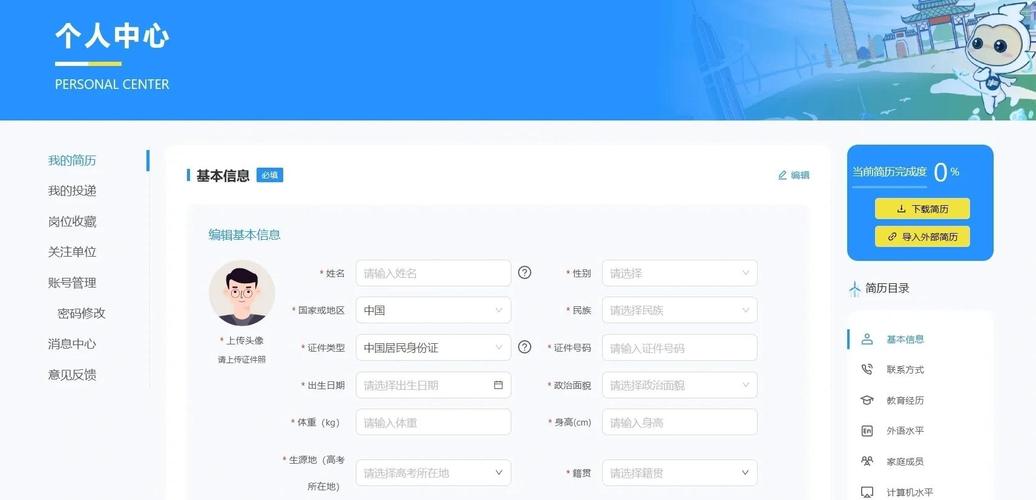This screenshot has width=1036, height=500.
Task: Open 密码修改 under account management
Action: click(x=81, y=313)
